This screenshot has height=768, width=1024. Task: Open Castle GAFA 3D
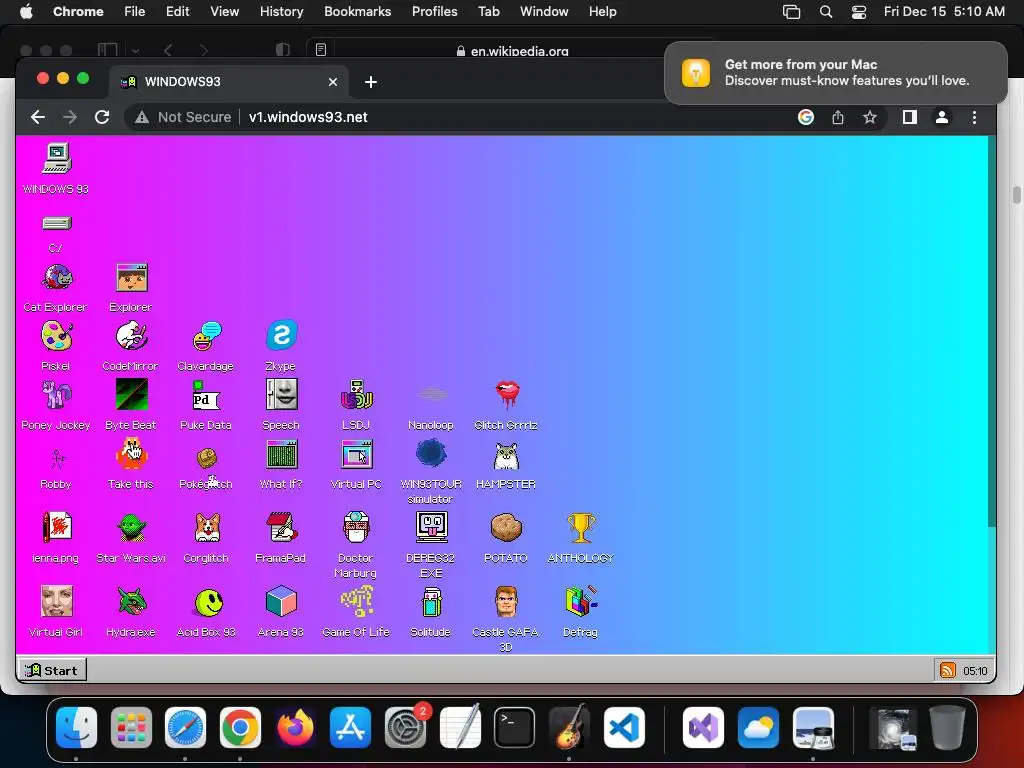[x=506, y=601]
